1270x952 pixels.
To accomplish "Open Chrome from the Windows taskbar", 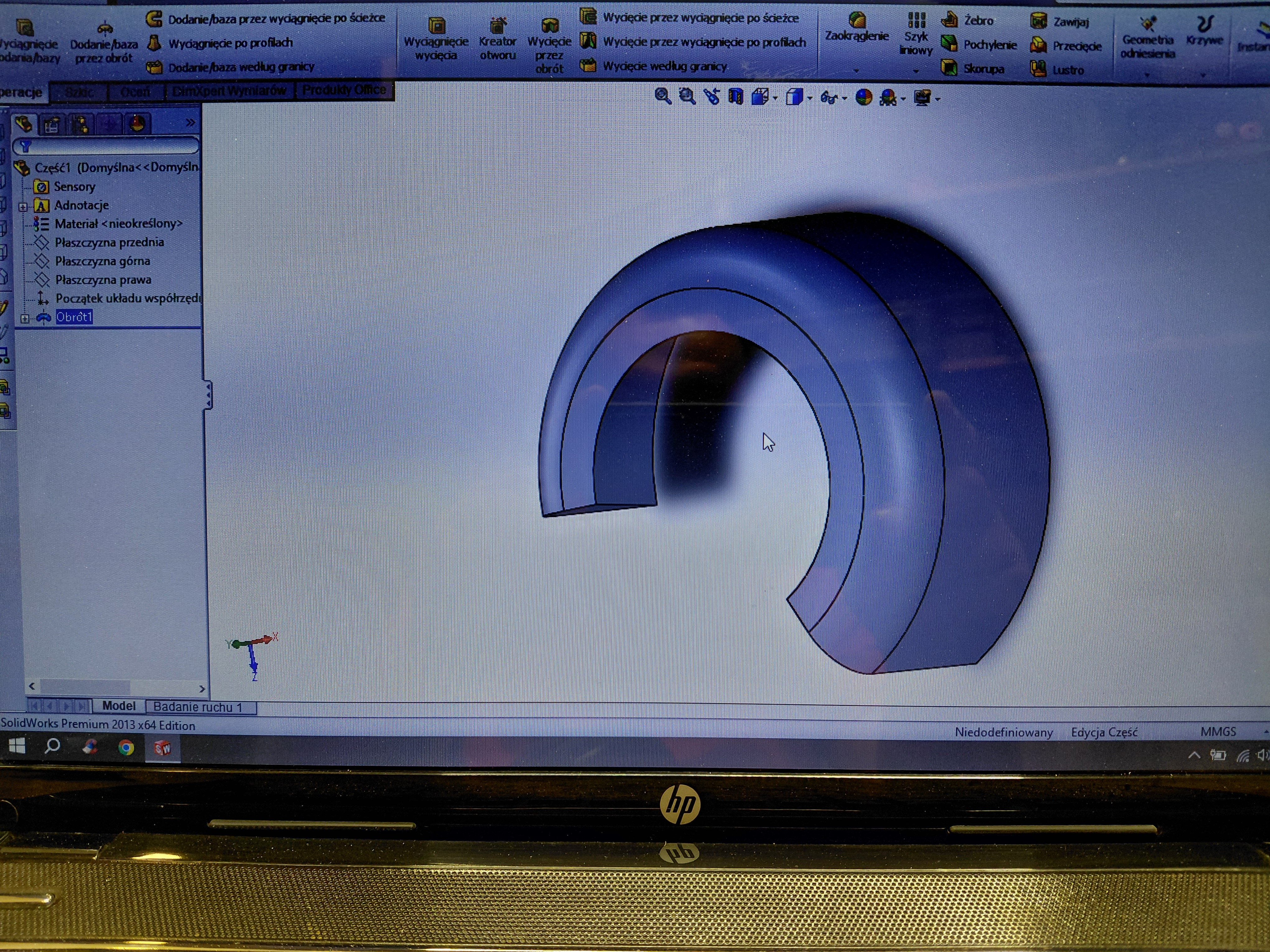I will [x=126, y=747].
